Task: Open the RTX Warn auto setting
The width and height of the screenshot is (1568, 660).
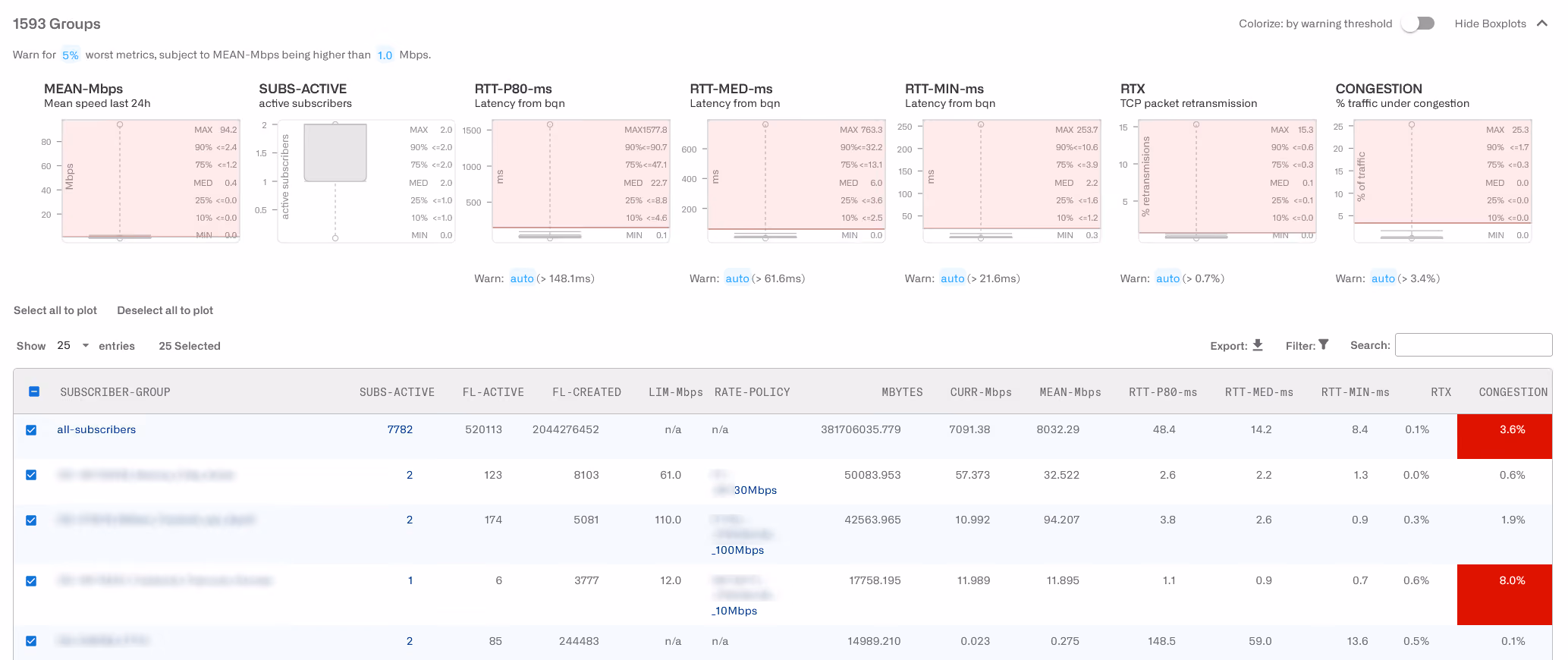Action: pyautogui.click(x=1168, y=278)
